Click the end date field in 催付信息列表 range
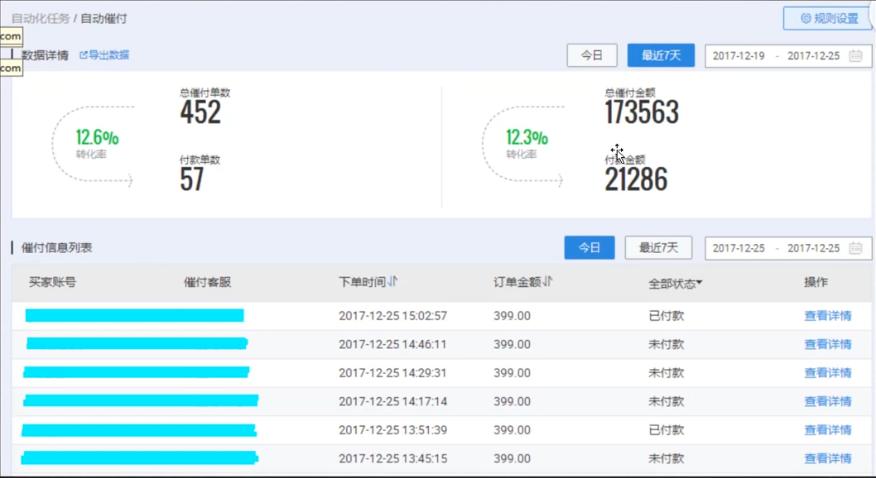876x478 pixels. 812,248
